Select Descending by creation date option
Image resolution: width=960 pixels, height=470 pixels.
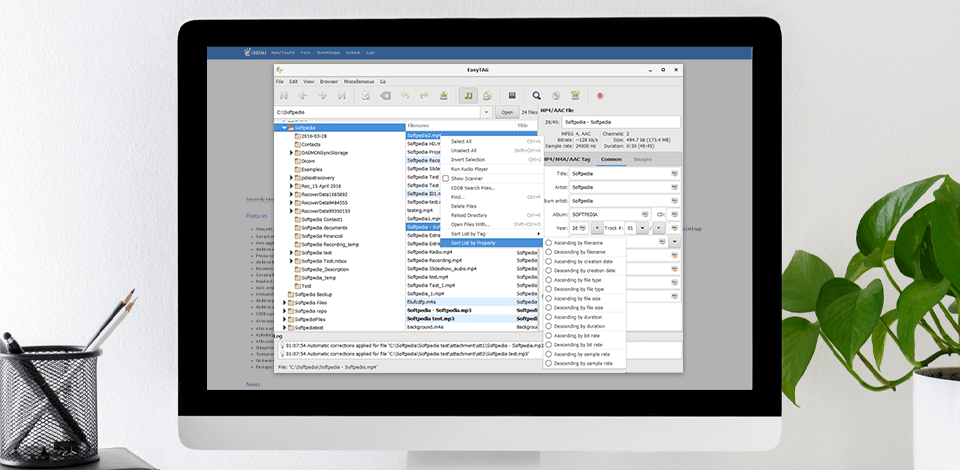click(549, 270)
